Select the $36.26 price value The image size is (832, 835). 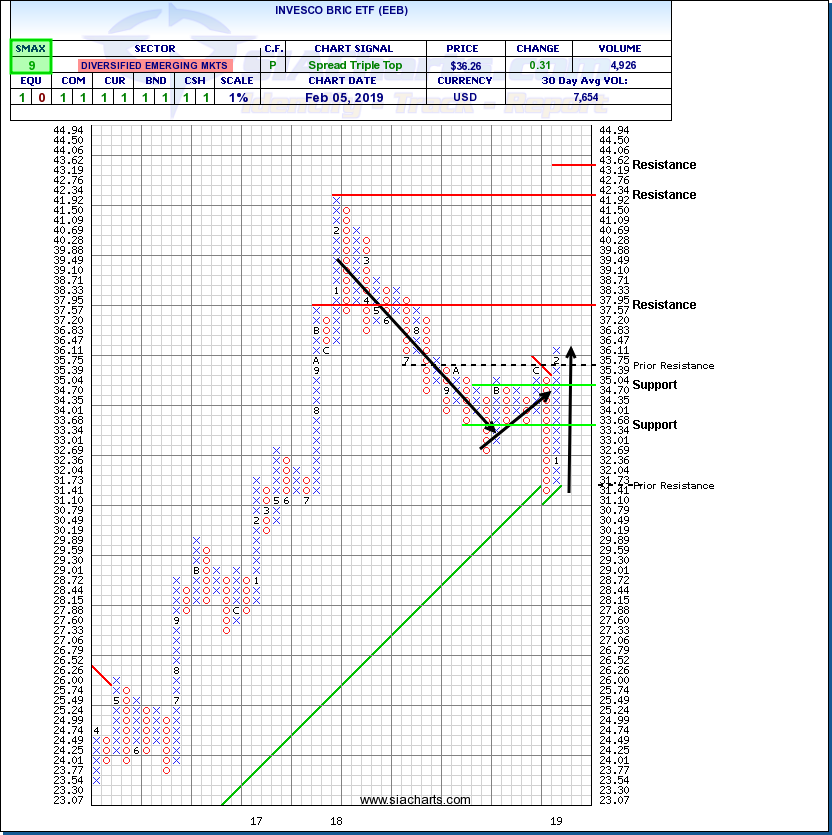coord(465,65)
